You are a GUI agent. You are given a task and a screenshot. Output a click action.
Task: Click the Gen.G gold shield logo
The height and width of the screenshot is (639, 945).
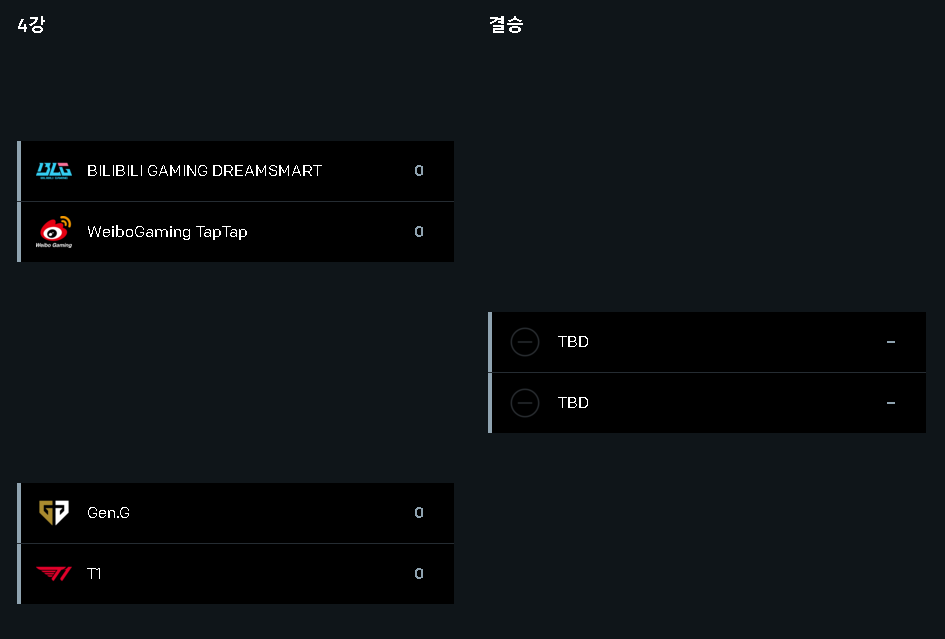tap(54, 512)
